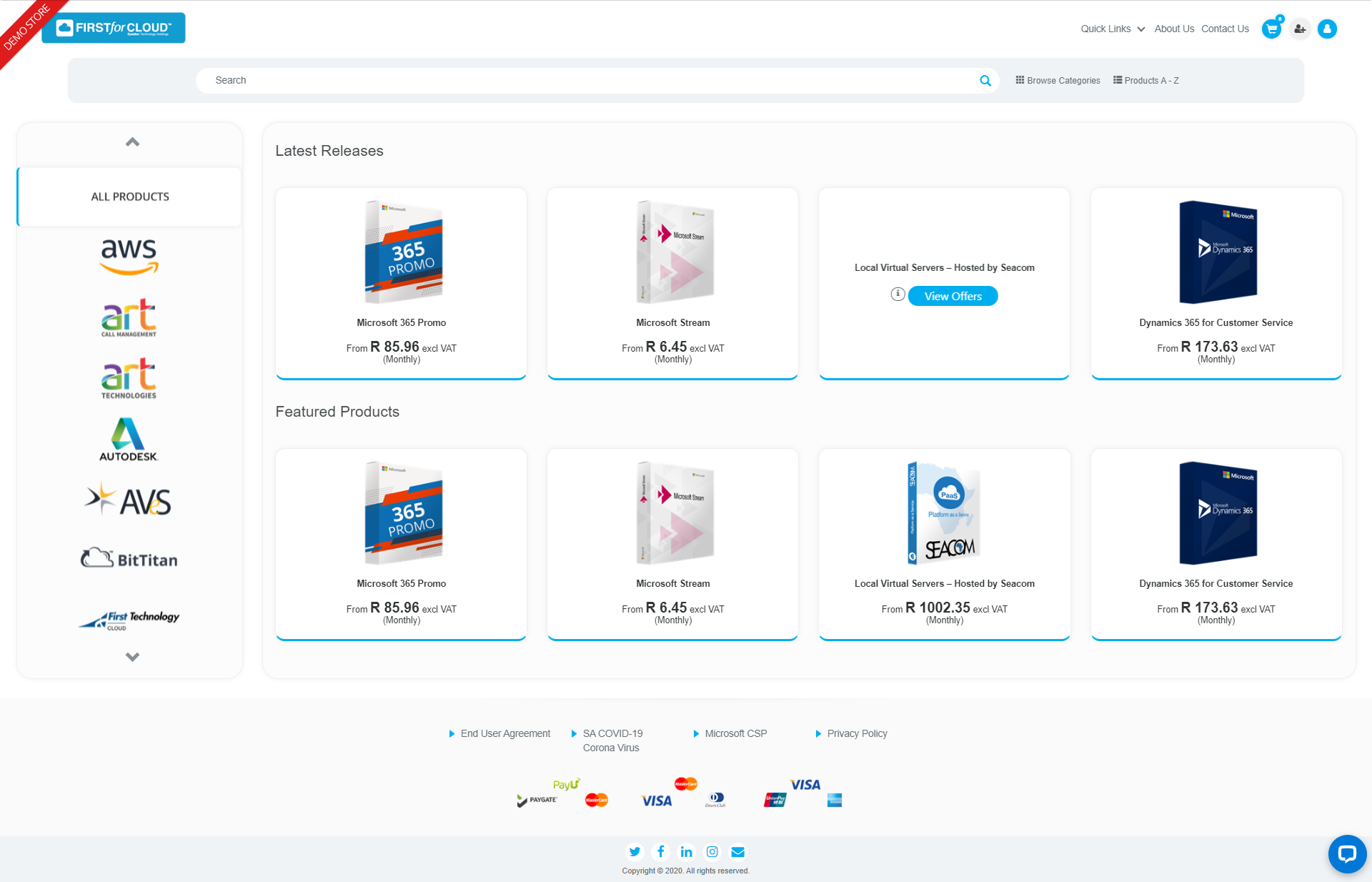Open the Privacy Policy link
The height and width of the screenshot is (882, 1372).
pyautogui.click(x=857, y=733)
